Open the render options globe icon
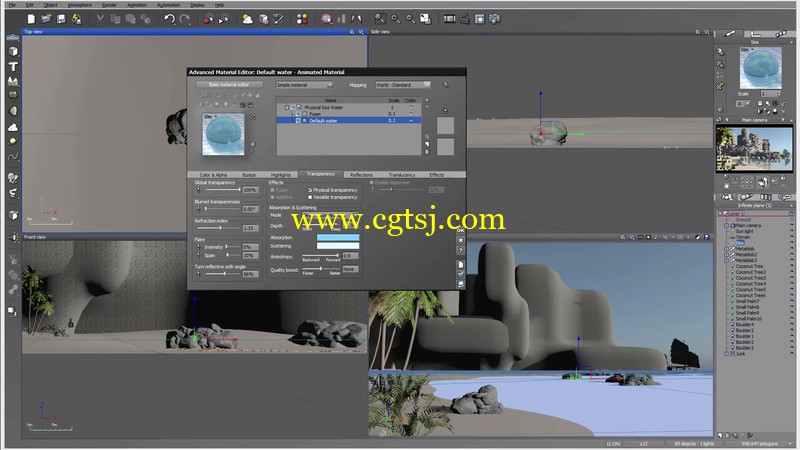Screen dimensions: 800x450 click(327, 19)
